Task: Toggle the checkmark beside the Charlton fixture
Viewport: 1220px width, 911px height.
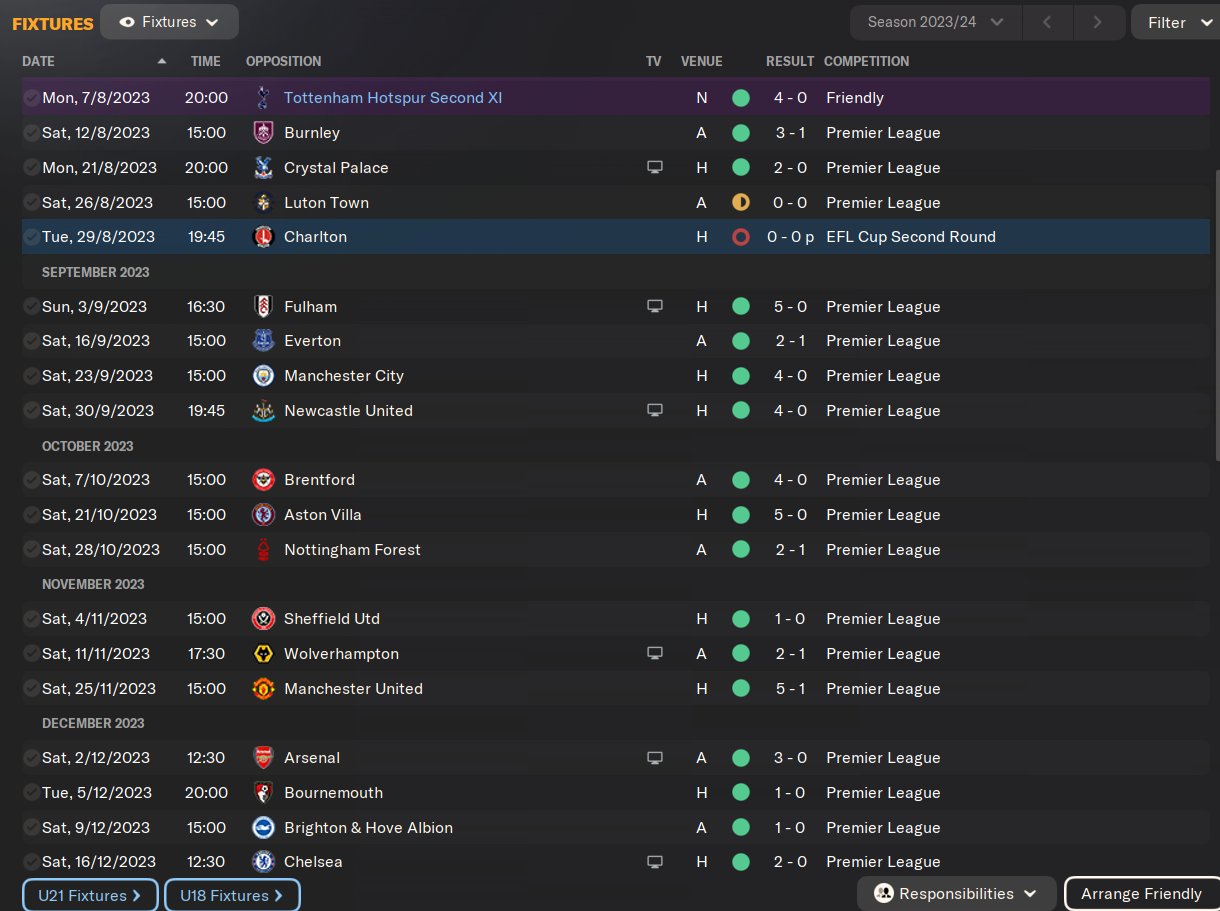Action: pos(31,237)
